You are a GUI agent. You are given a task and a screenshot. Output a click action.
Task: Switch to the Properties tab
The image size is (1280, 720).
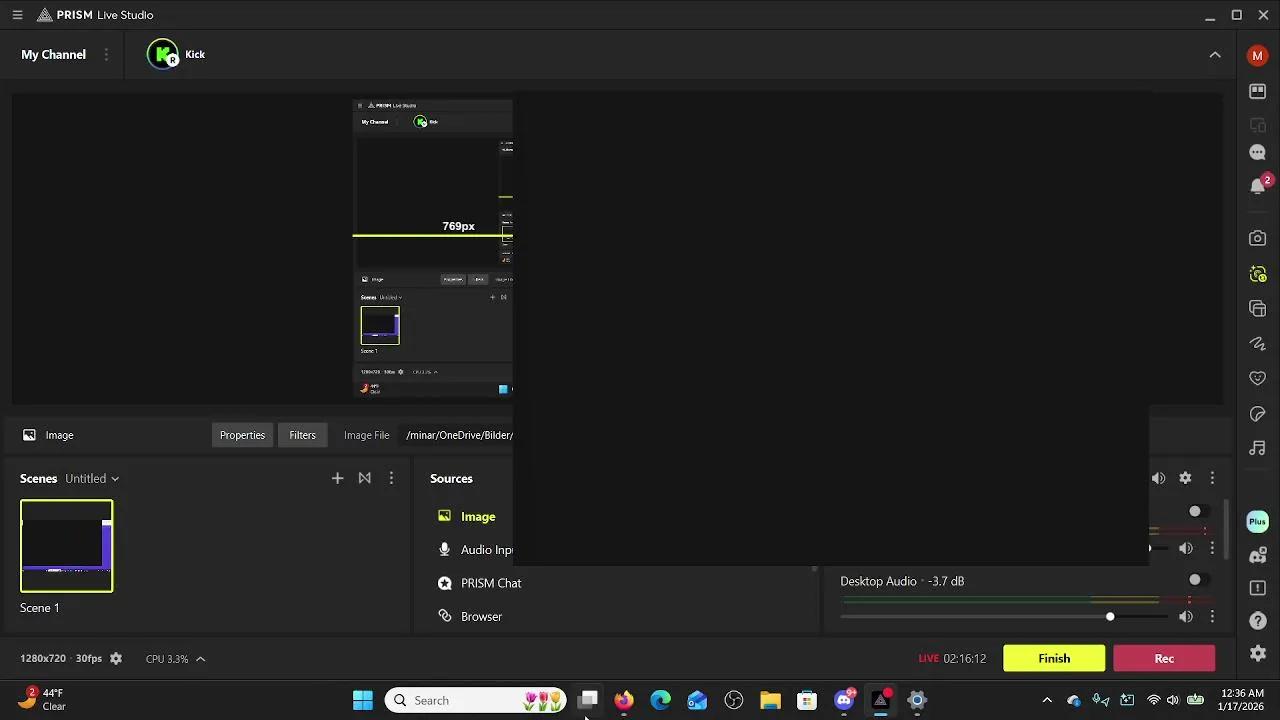tap(242, 435)
